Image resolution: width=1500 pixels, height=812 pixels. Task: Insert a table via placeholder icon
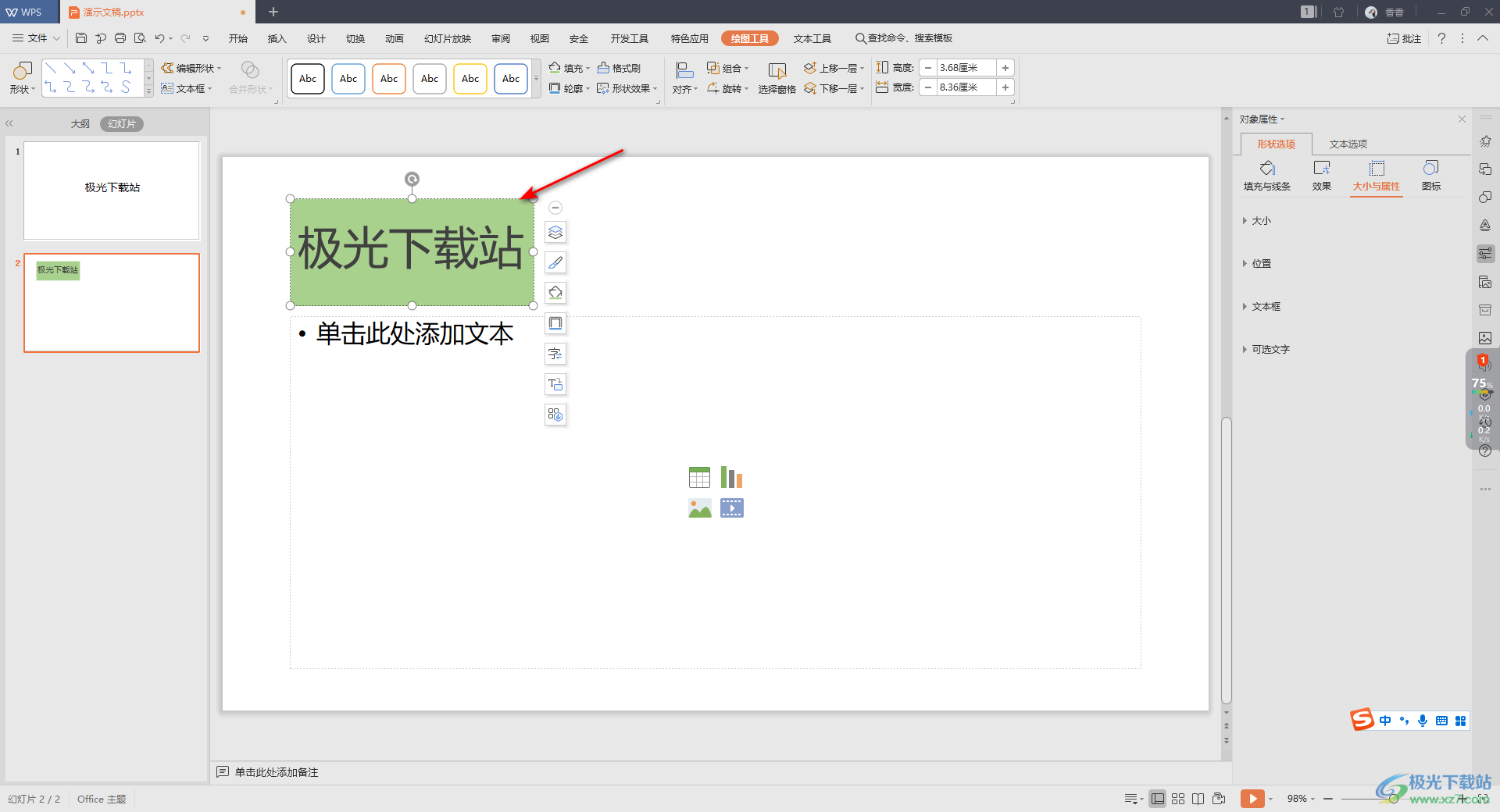click(700, 477)
